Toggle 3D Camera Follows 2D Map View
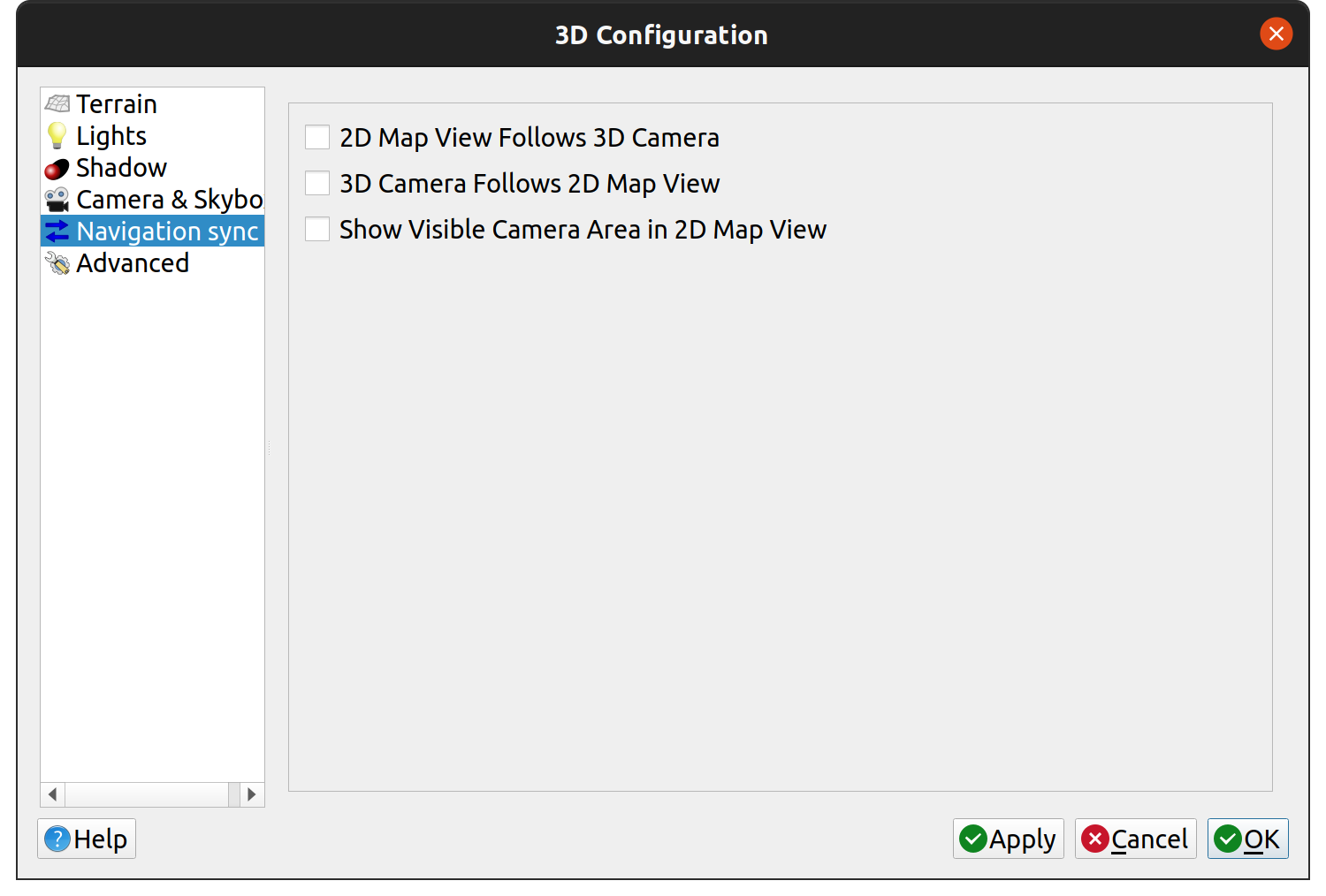The width and height of the screenshot is (1326, 896). click(317, 184)
